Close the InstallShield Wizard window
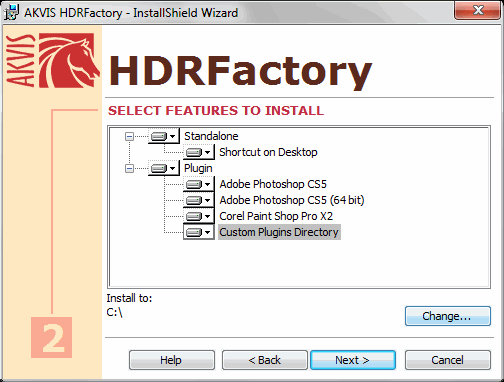 tap(478, 10)
